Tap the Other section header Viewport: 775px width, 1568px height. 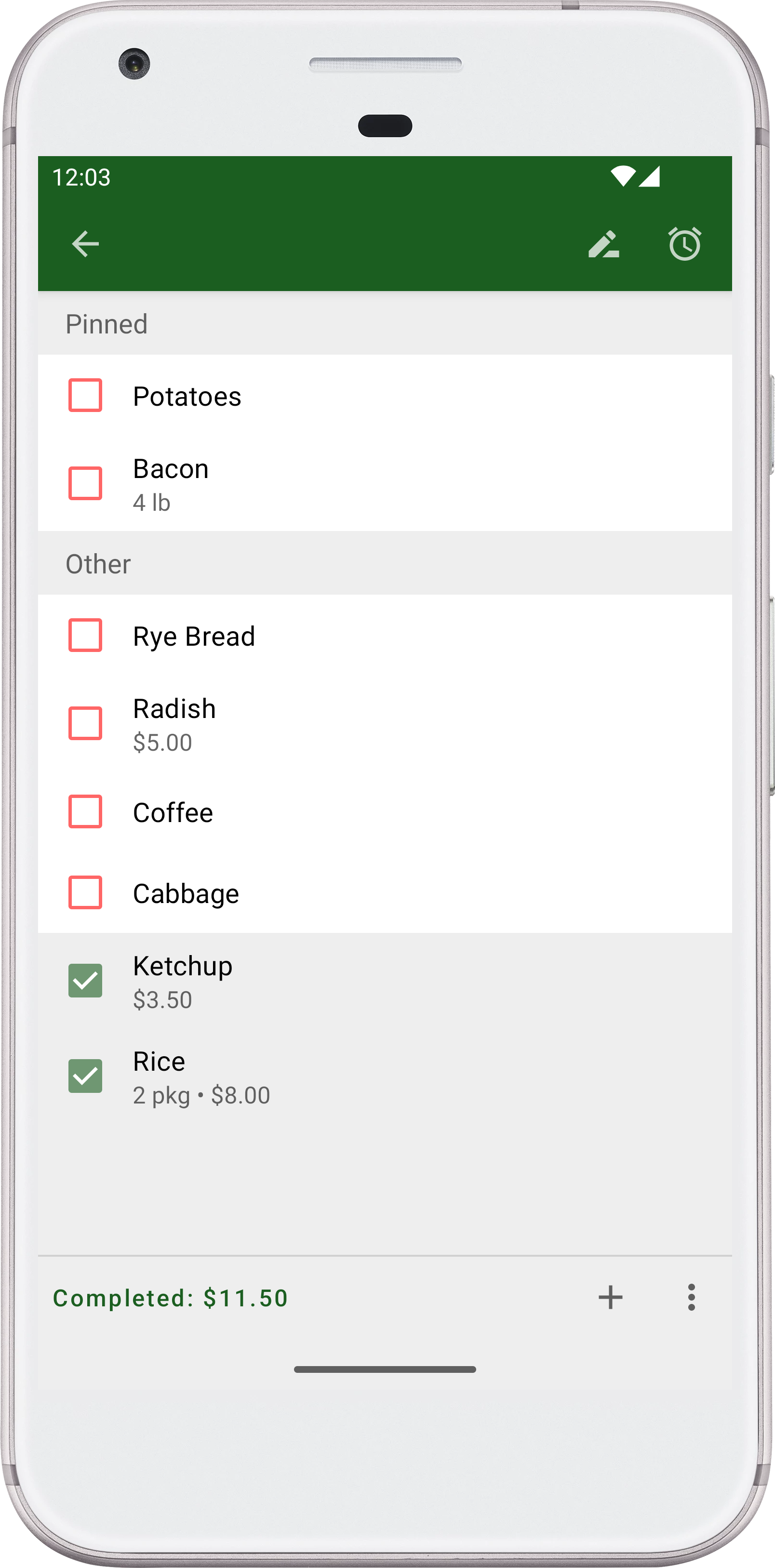98,564
